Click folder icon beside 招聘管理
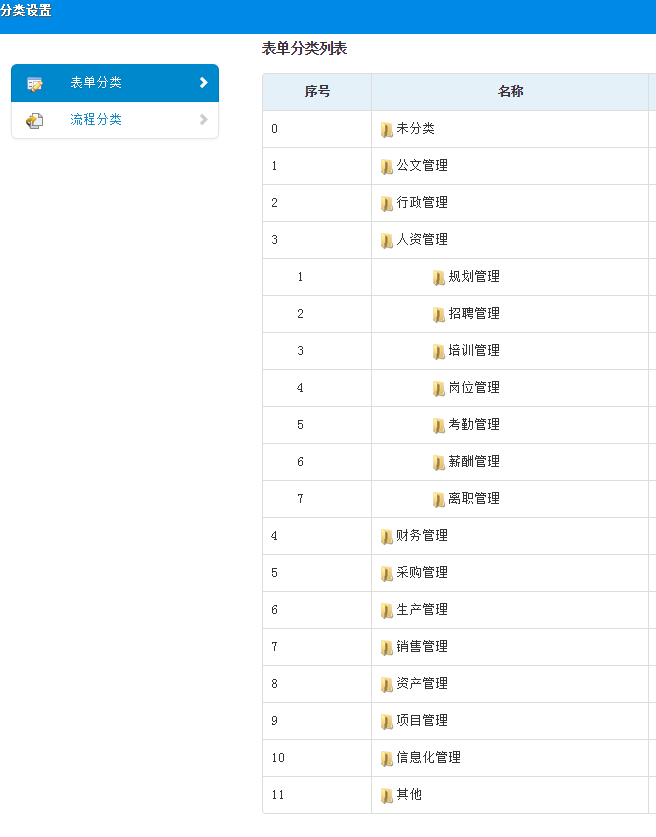 438,315
